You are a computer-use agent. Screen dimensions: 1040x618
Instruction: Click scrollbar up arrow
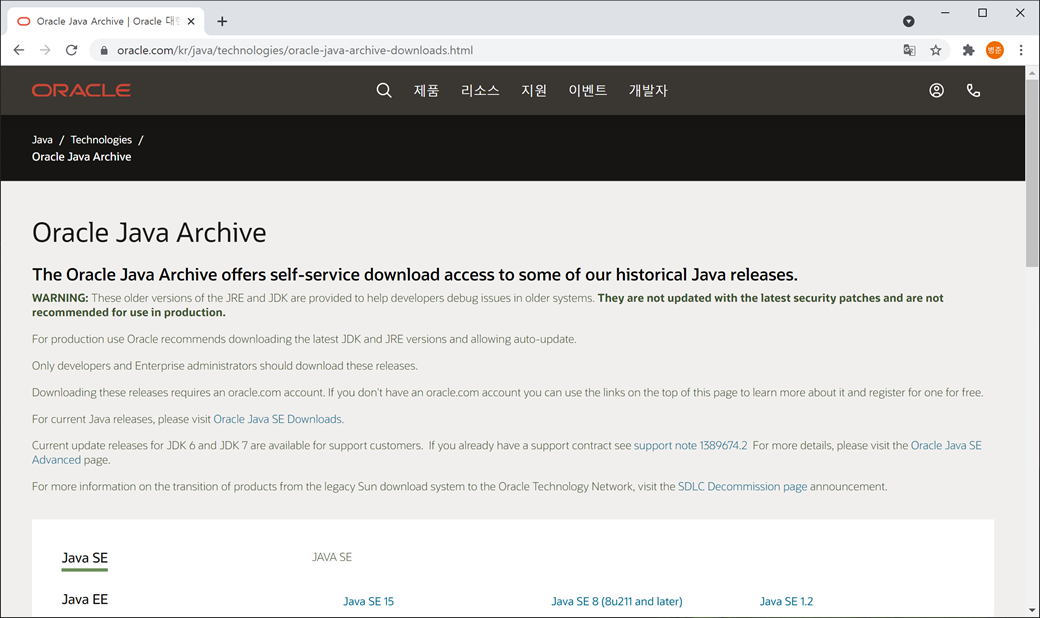click(1031, 72)
